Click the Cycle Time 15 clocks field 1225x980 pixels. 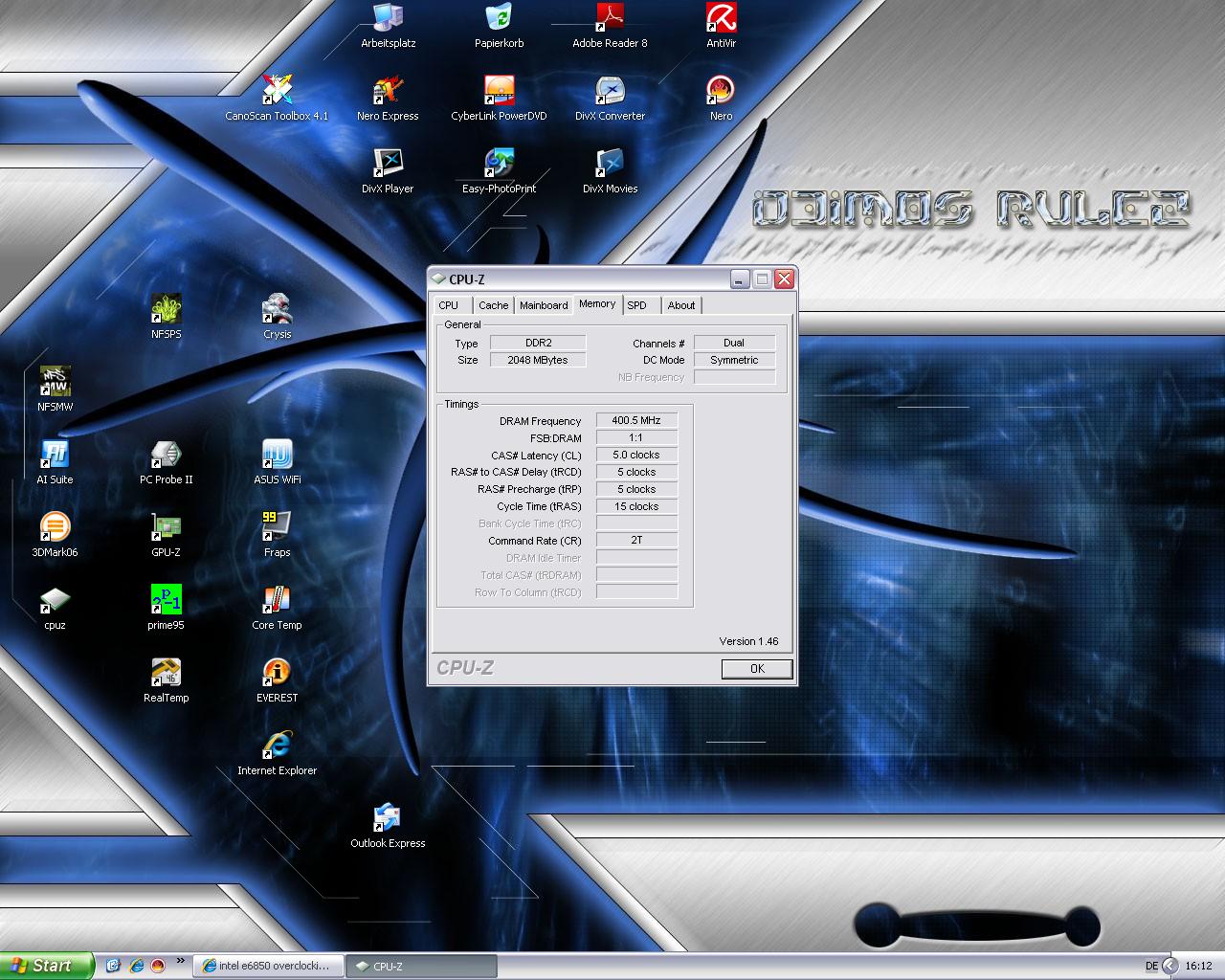636,506
